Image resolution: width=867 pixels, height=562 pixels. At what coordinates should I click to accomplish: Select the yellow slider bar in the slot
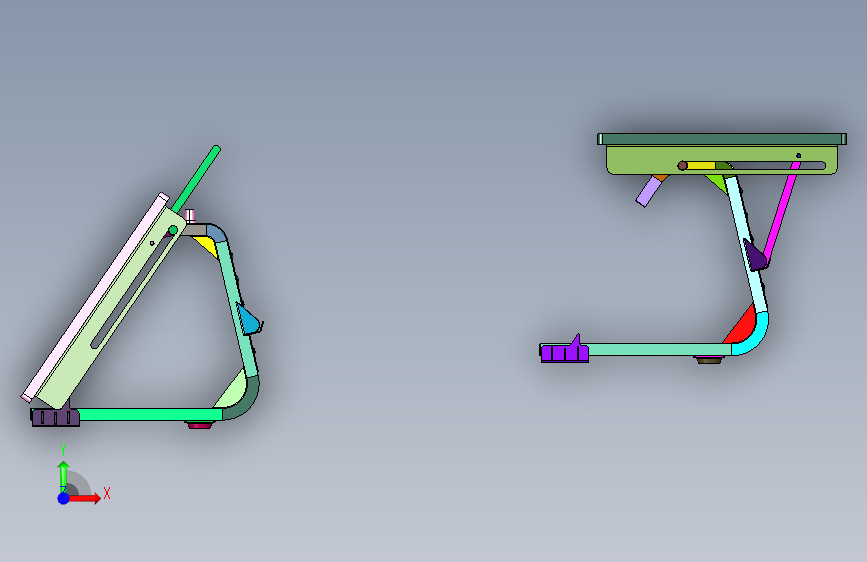pyautogui.click(x=701, y=165)
